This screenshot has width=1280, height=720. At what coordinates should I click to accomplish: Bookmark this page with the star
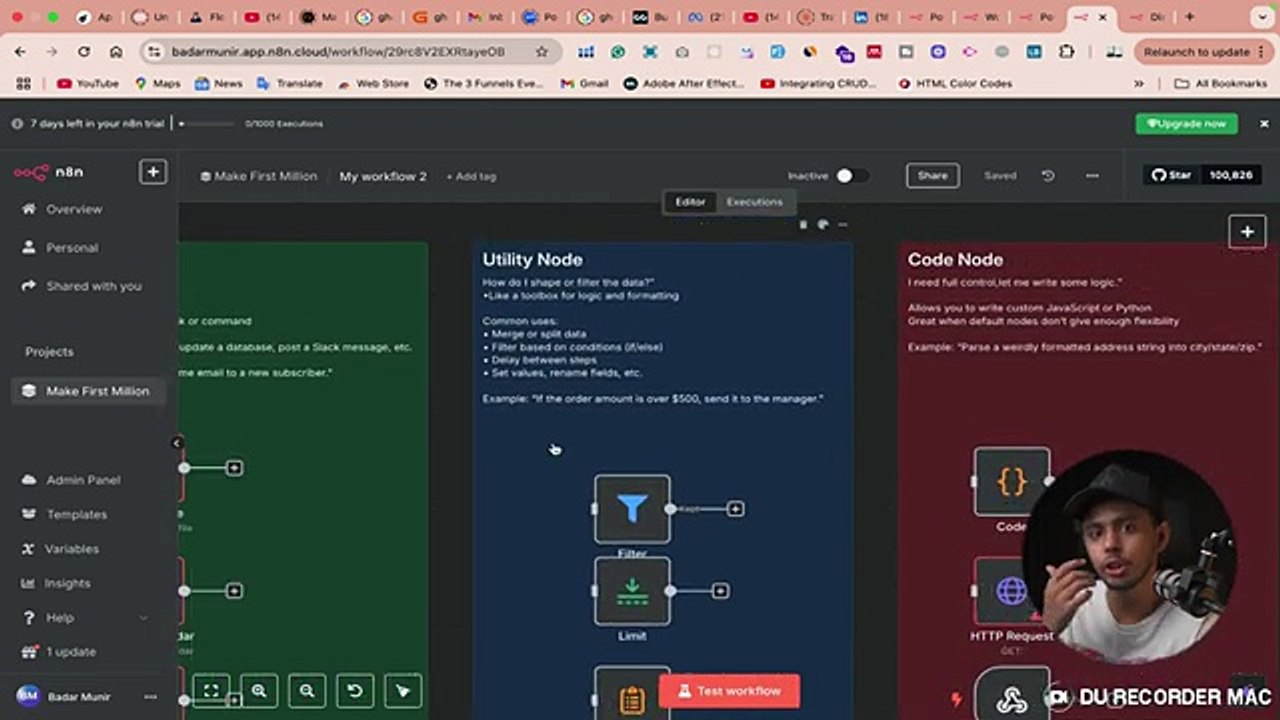542,52
